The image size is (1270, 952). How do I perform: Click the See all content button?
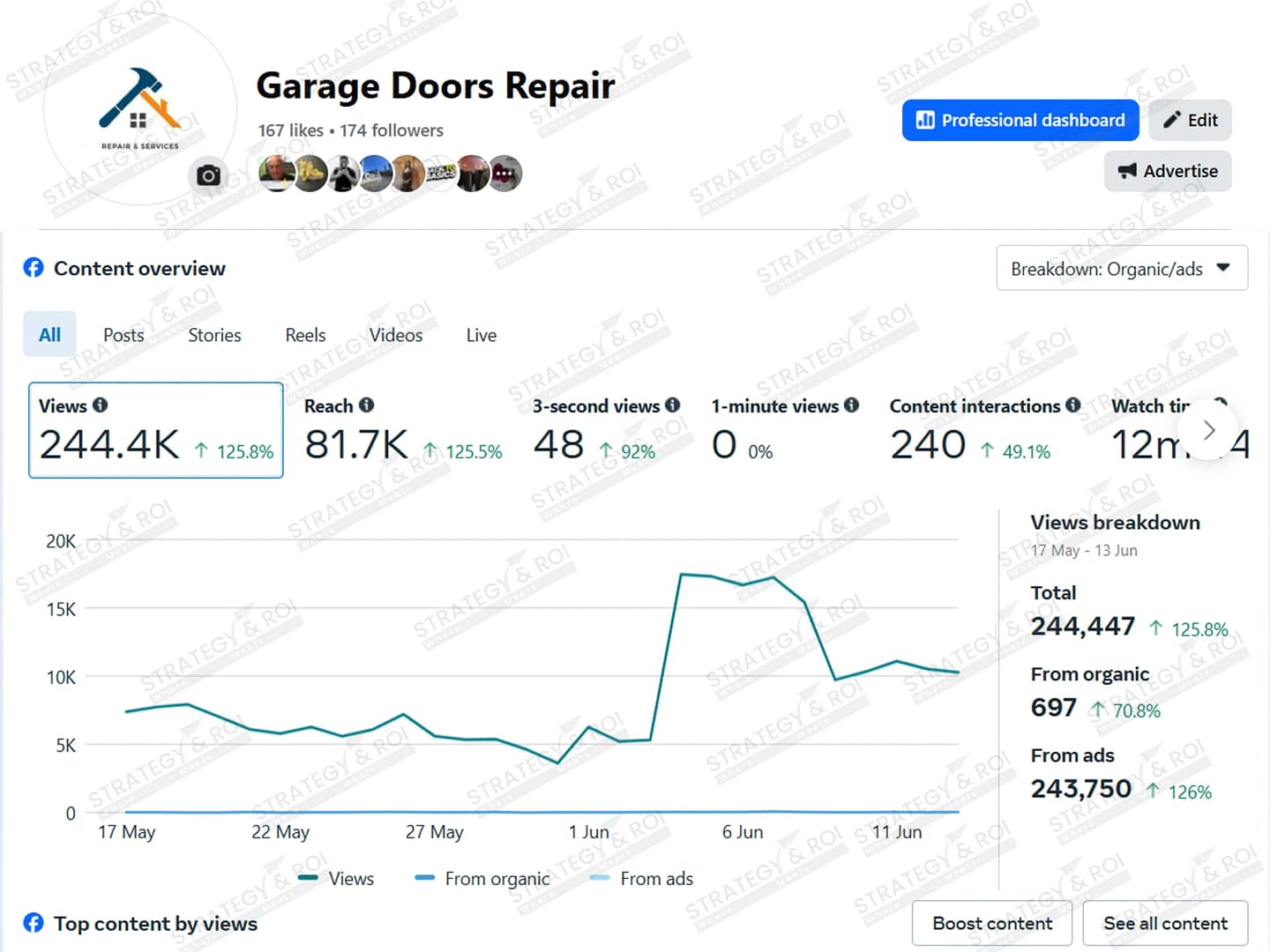pyautogui.click(x=1165, y=923)
